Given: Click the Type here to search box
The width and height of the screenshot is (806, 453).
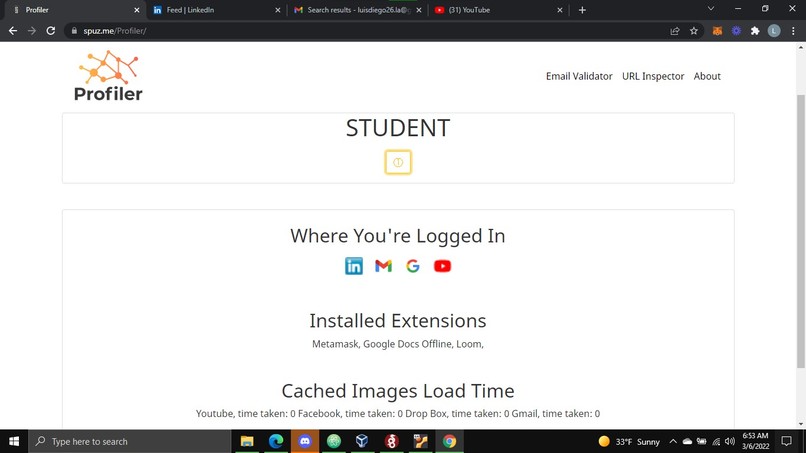Looking at the screenshot, I should [x=130, y=441].
